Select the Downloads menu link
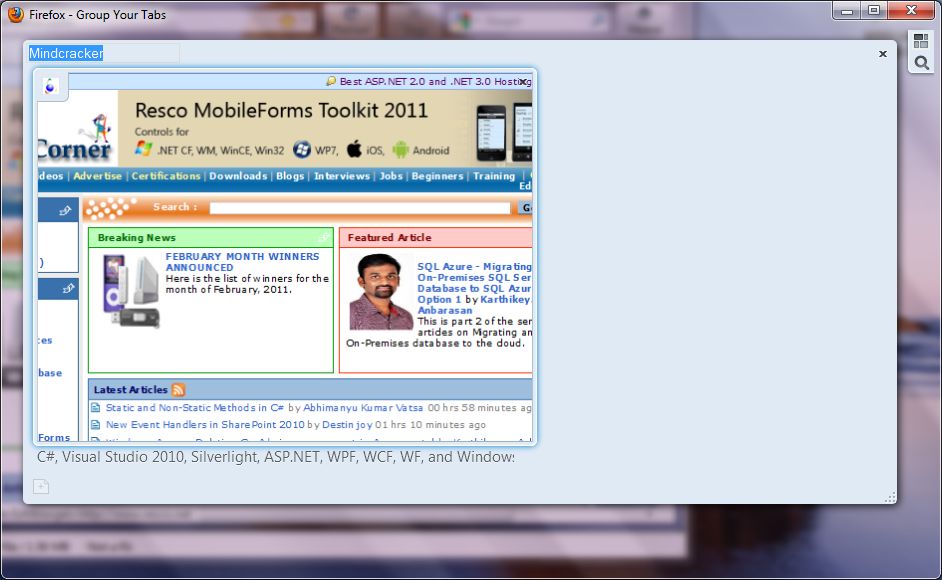The height and width of the screenshot is (580, 942). (238, 176)
